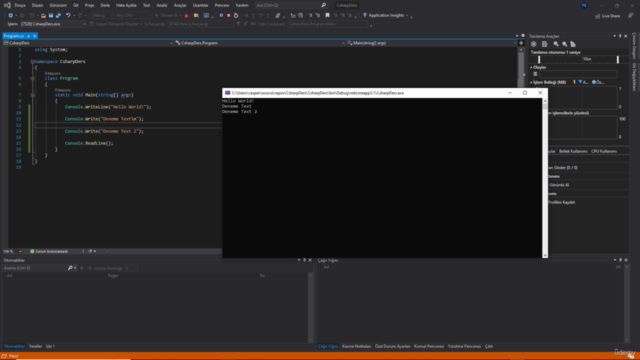Screen dimensions: 640x360
Task: Click the Application Insights button
Action: (x=385, y=16)
